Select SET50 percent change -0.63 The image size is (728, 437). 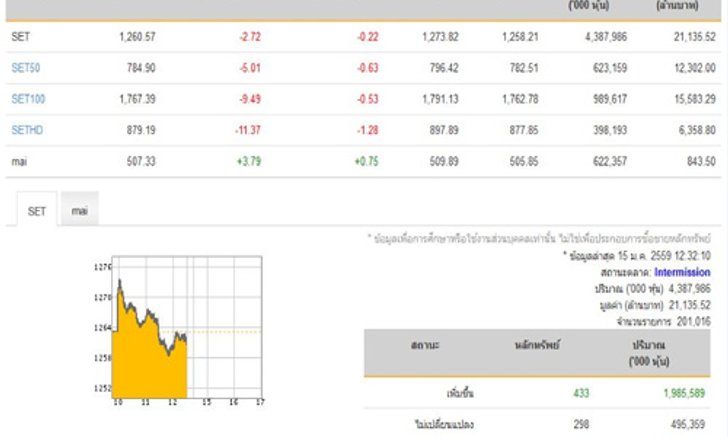(368, 68)
